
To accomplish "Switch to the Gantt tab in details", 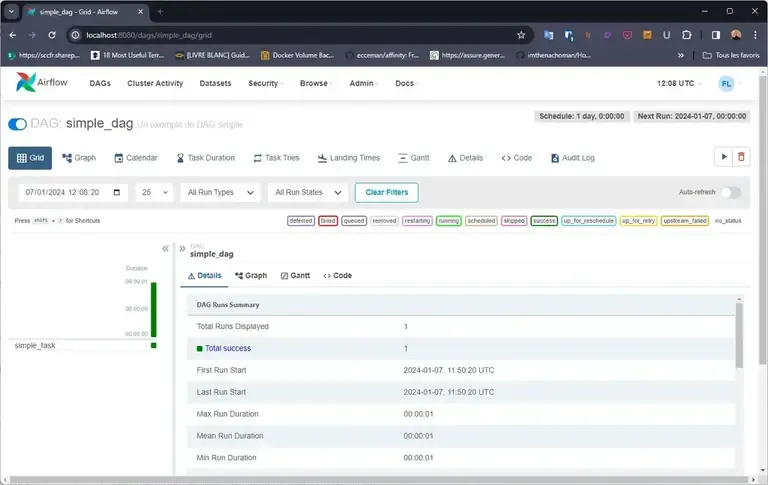I will tap(295, 275).
